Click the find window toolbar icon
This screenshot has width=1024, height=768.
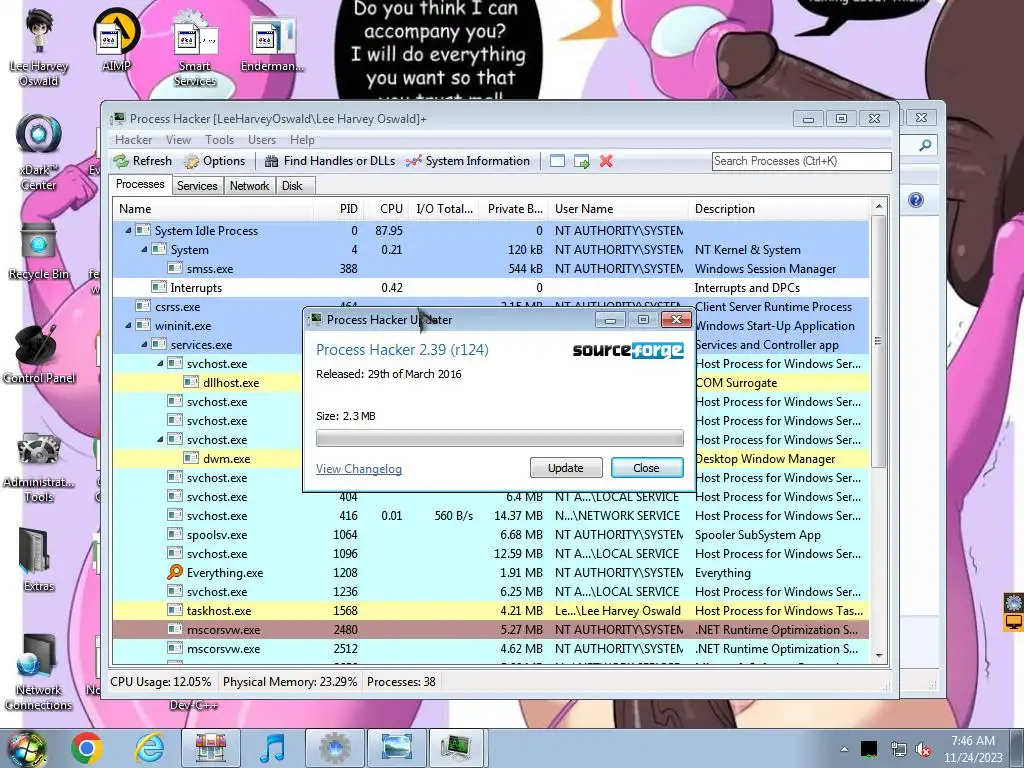pos(557,161)
